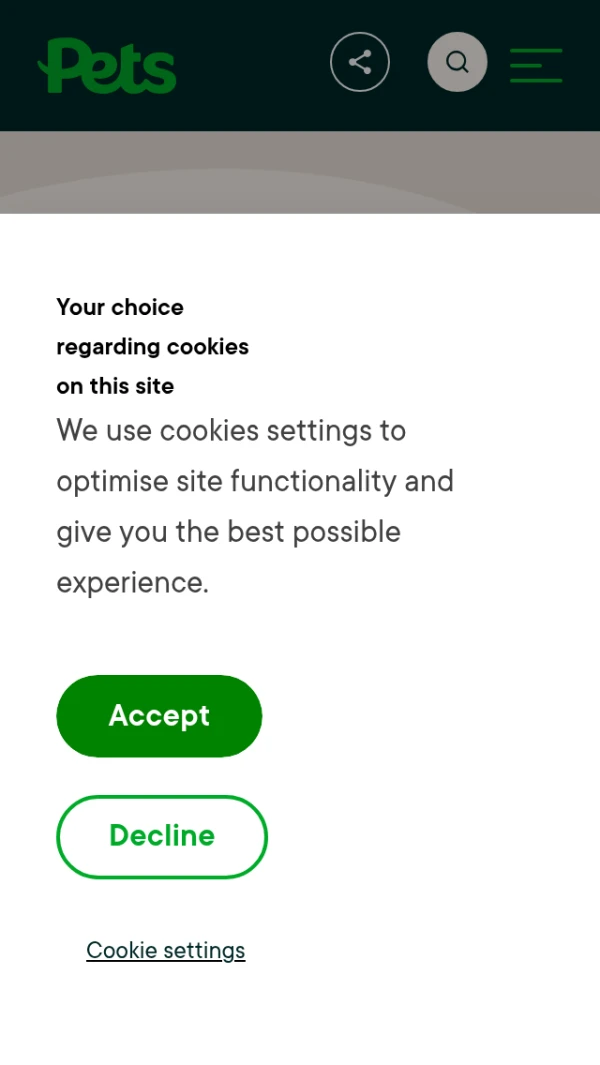Click the empty dark header area beside the logo
The image size is (600, 1065).
(250, 66)
